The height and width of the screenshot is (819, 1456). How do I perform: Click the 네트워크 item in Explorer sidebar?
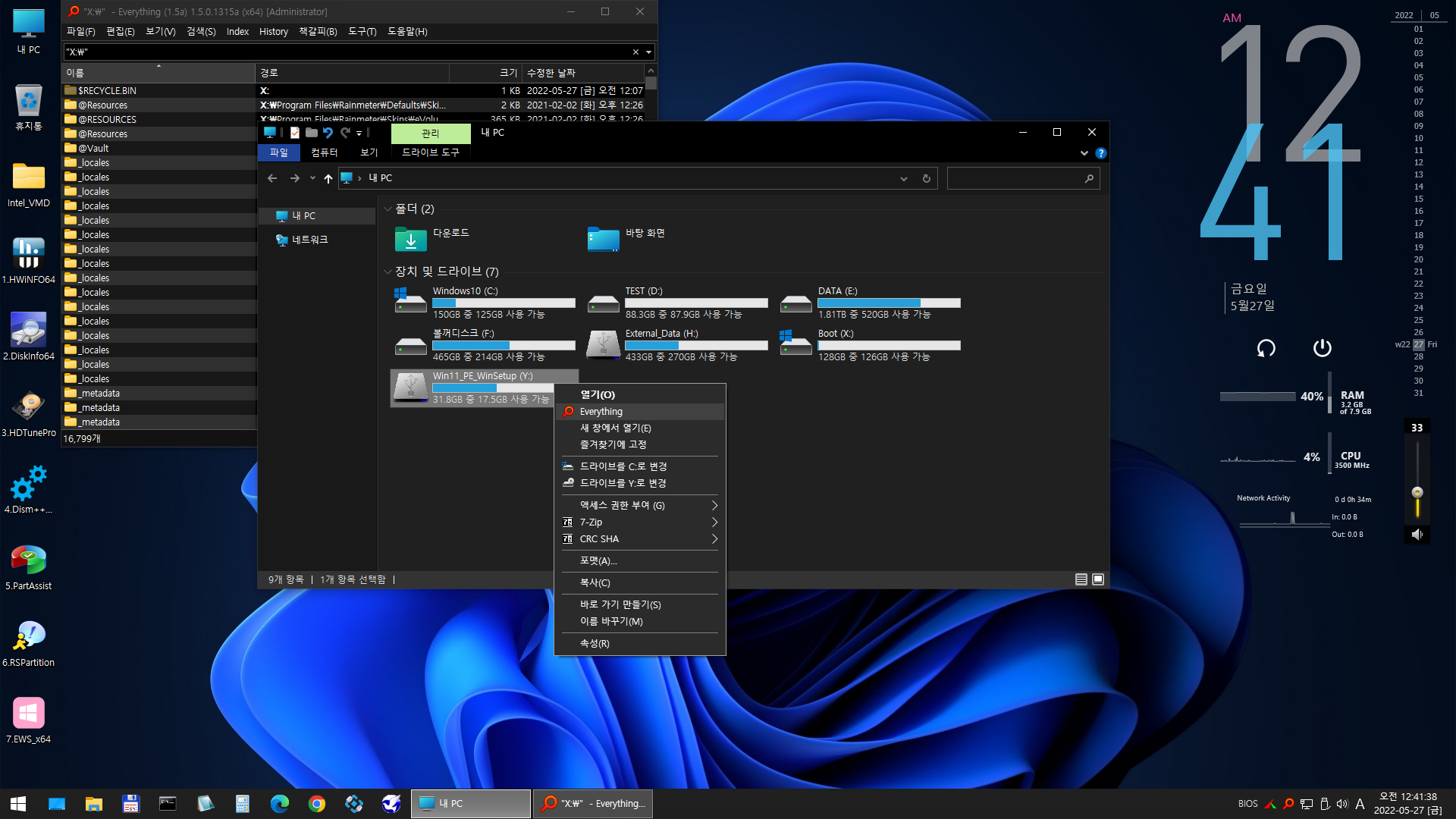[x=309, y=240]
